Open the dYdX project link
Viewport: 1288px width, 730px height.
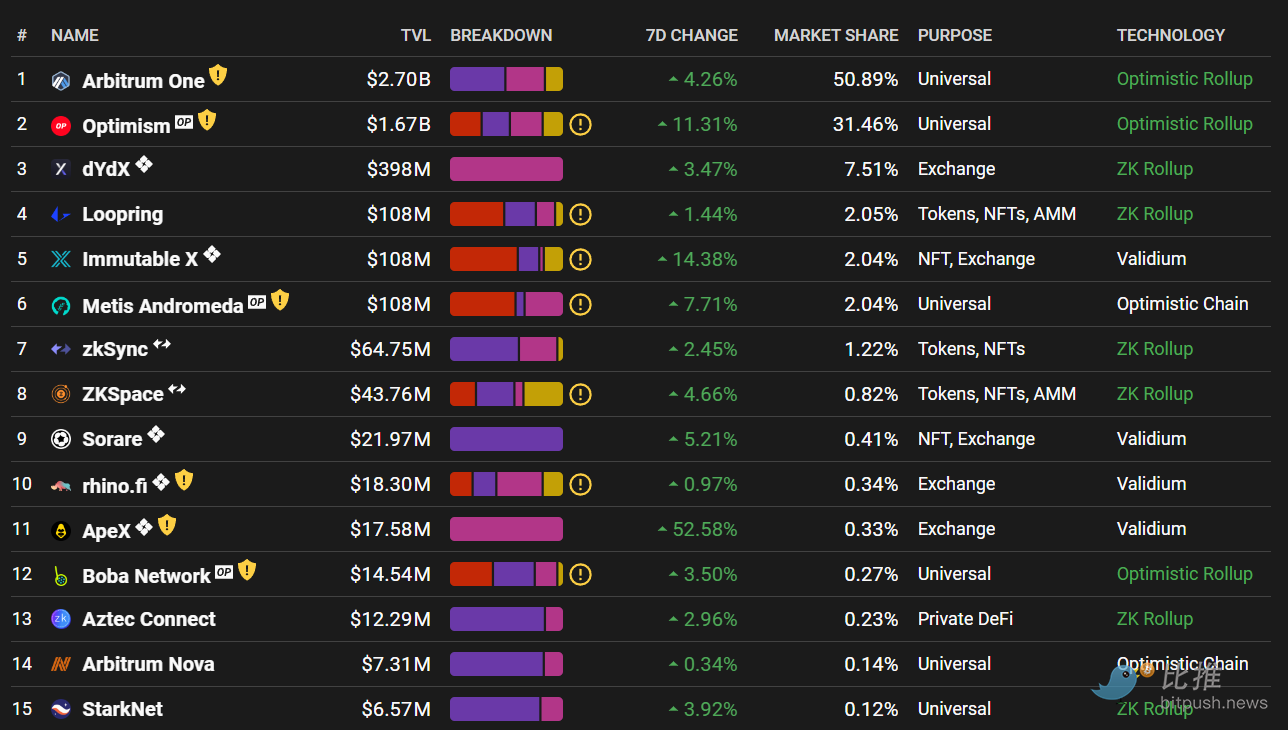pos(106,170)
